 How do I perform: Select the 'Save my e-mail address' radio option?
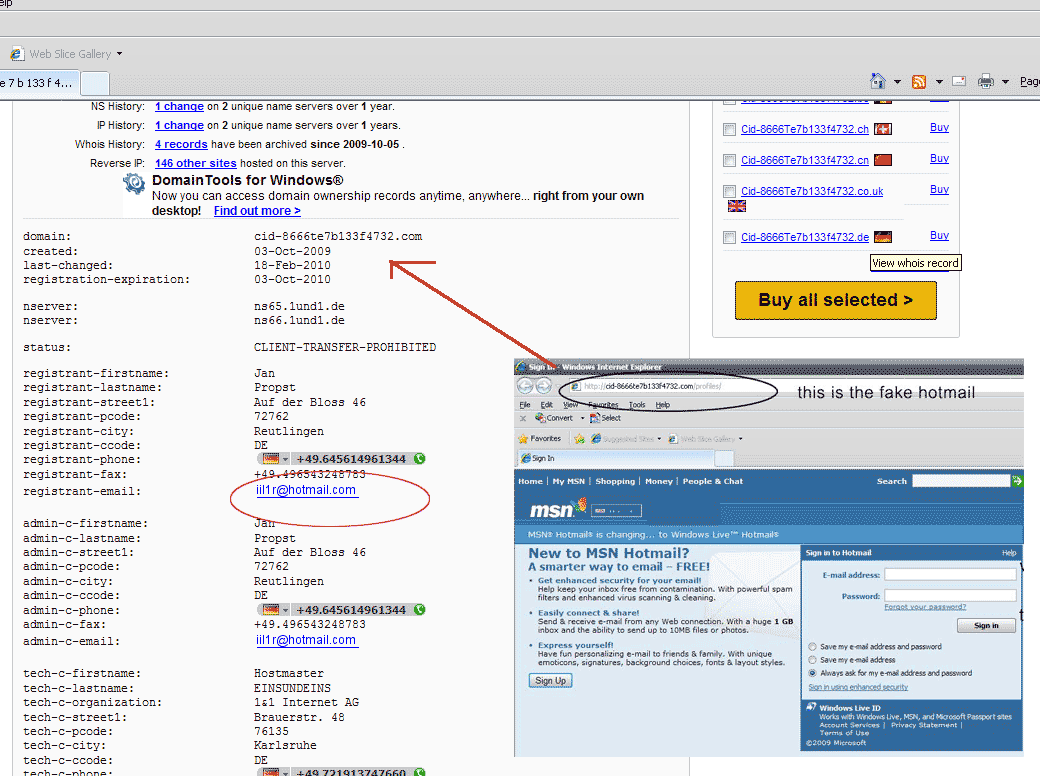pyautogui.click(x=812, y=660)
